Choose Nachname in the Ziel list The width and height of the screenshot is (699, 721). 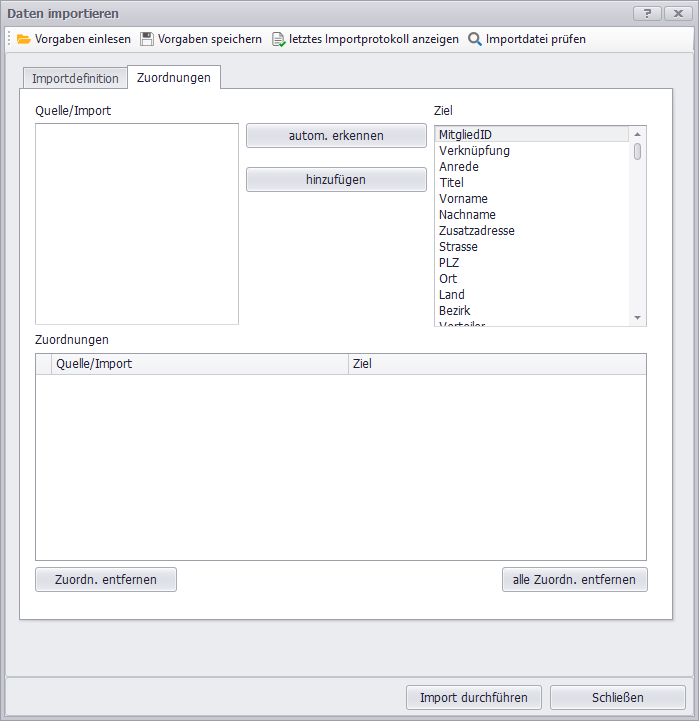467,214
